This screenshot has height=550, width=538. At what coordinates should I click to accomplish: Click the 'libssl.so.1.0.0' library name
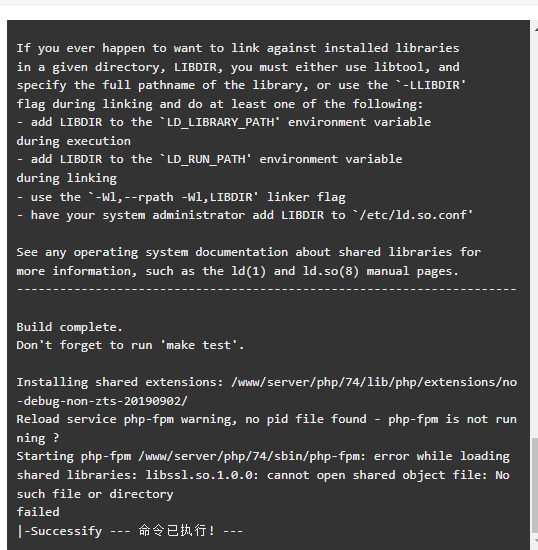(199, 475)
